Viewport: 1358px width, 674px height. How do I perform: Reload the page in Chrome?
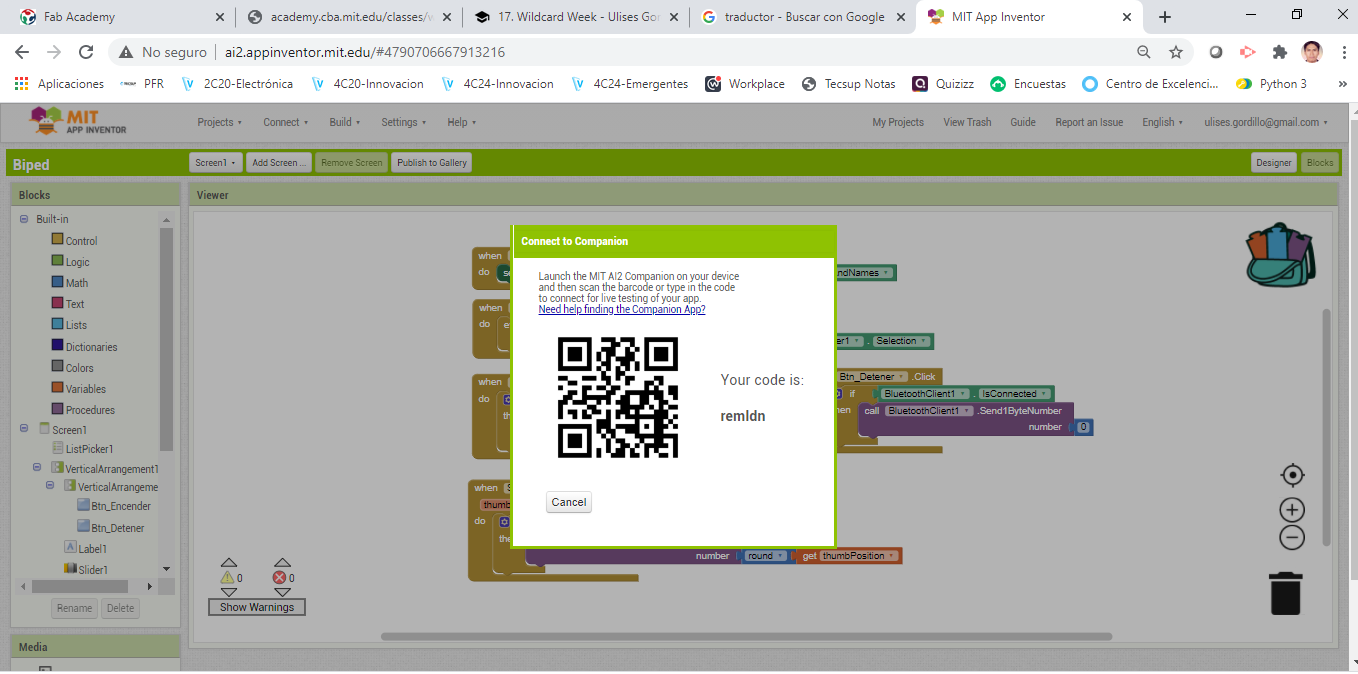[86, 52]
